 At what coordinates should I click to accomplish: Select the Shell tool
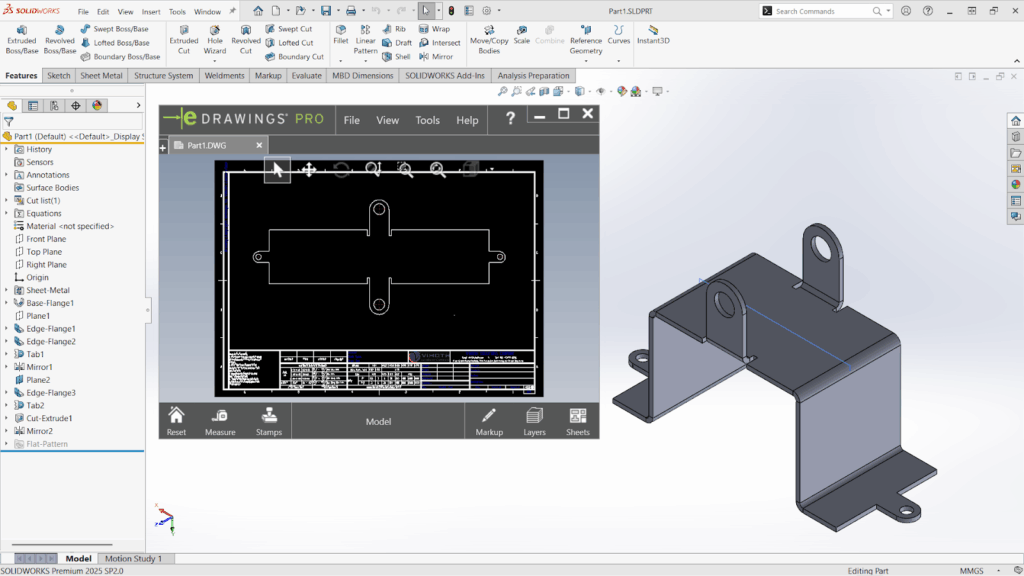coord(396,56)
